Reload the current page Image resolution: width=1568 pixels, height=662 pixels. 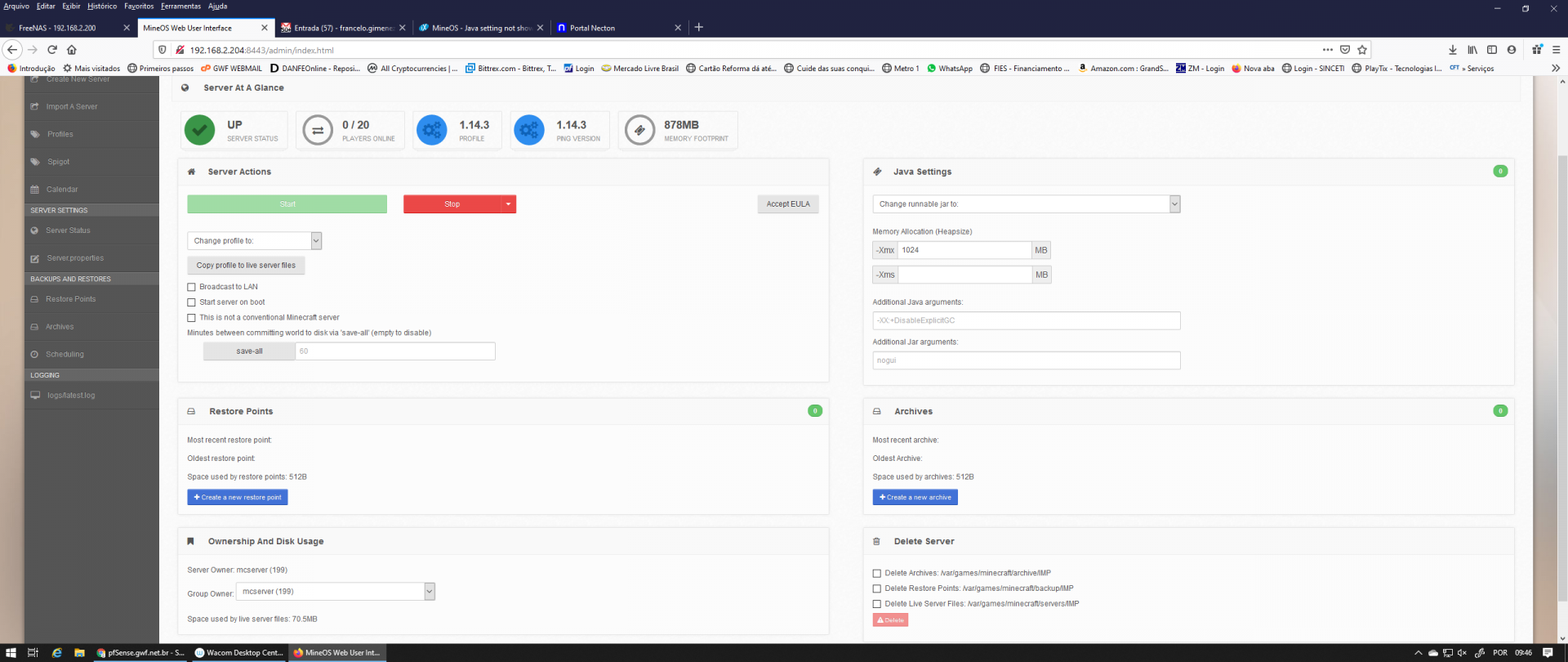(x=52, y=50)
